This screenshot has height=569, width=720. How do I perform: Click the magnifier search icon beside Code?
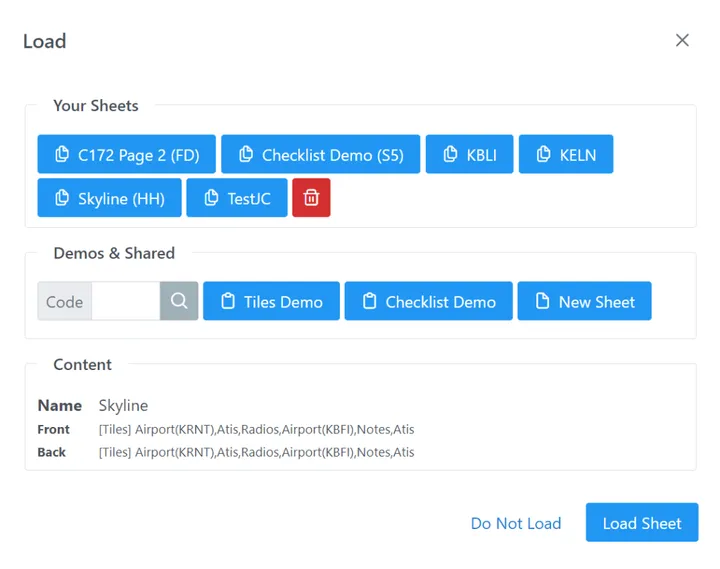179,301
